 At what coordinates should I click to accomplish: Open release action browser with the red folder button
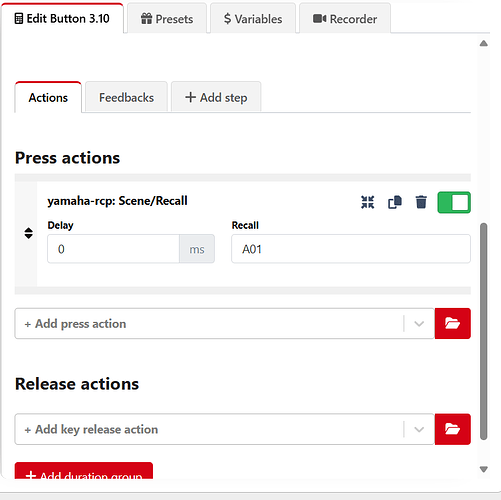[x=453, y=429]
